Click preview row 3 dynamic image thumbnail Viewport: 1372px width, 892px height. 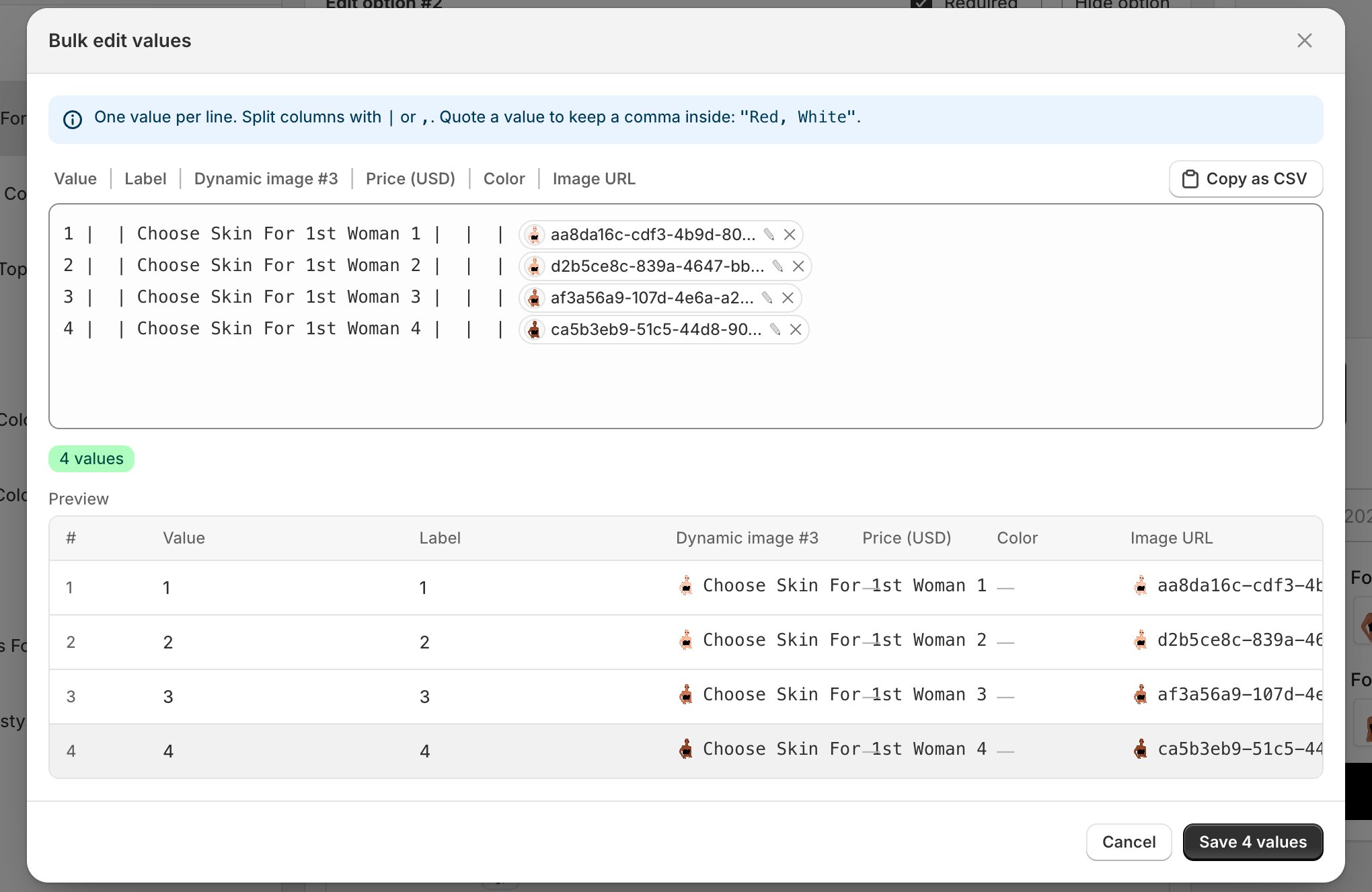[686, 694]
